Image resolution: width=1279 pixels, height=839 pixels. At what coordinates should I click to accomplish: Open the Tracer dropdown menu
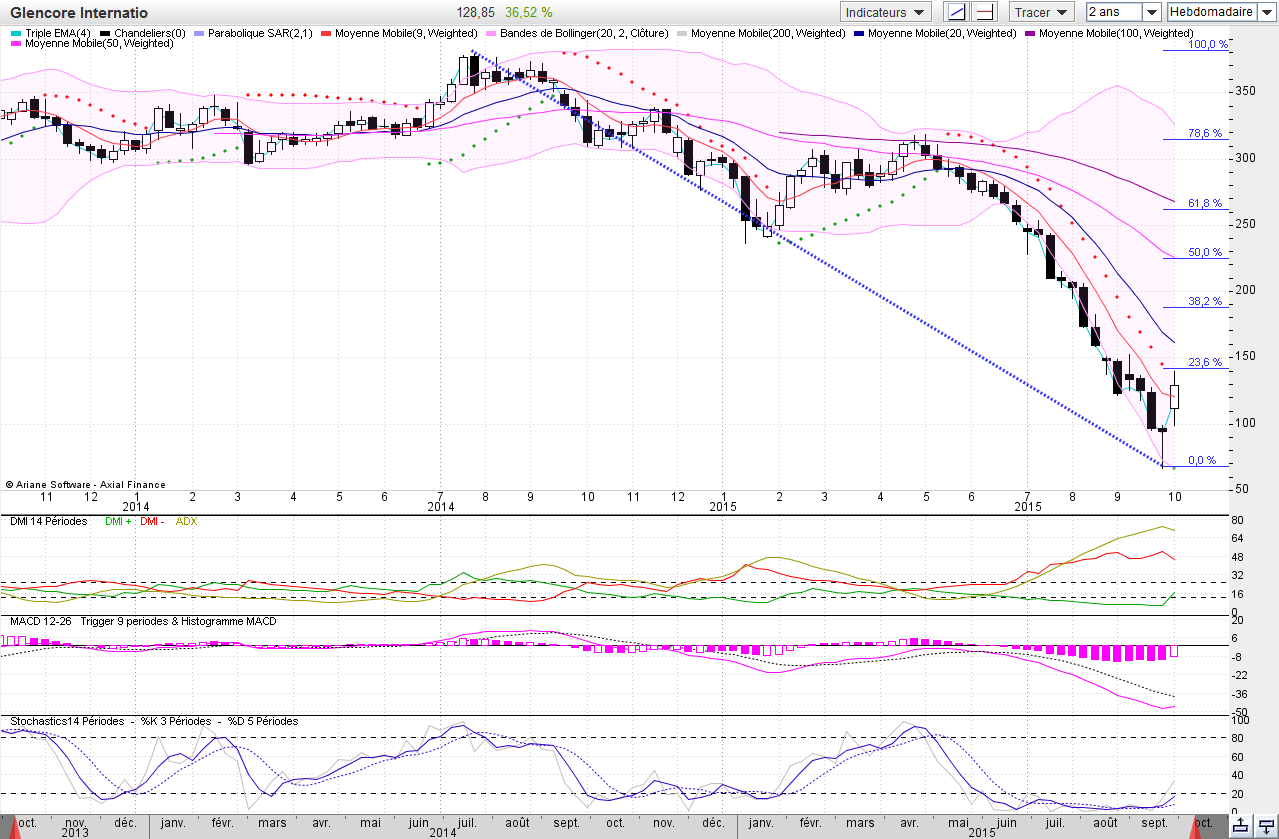1041,12
